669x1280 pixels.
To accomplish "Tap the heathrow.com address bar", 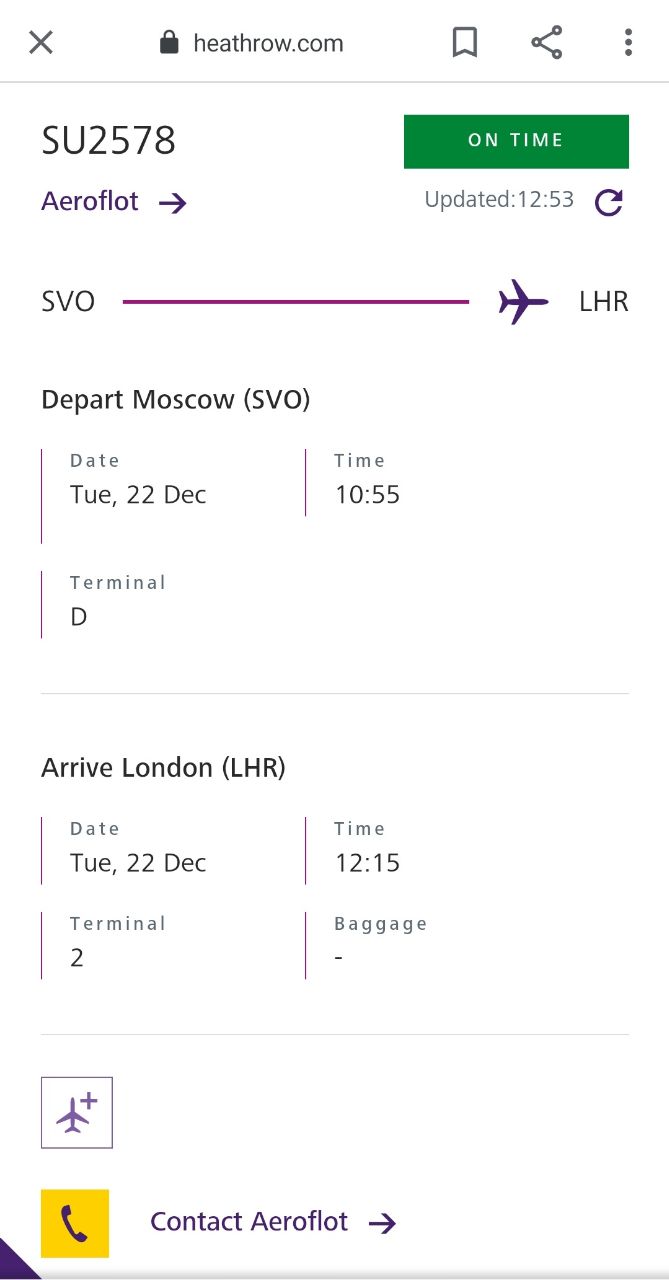I will [x=268, y=43].
